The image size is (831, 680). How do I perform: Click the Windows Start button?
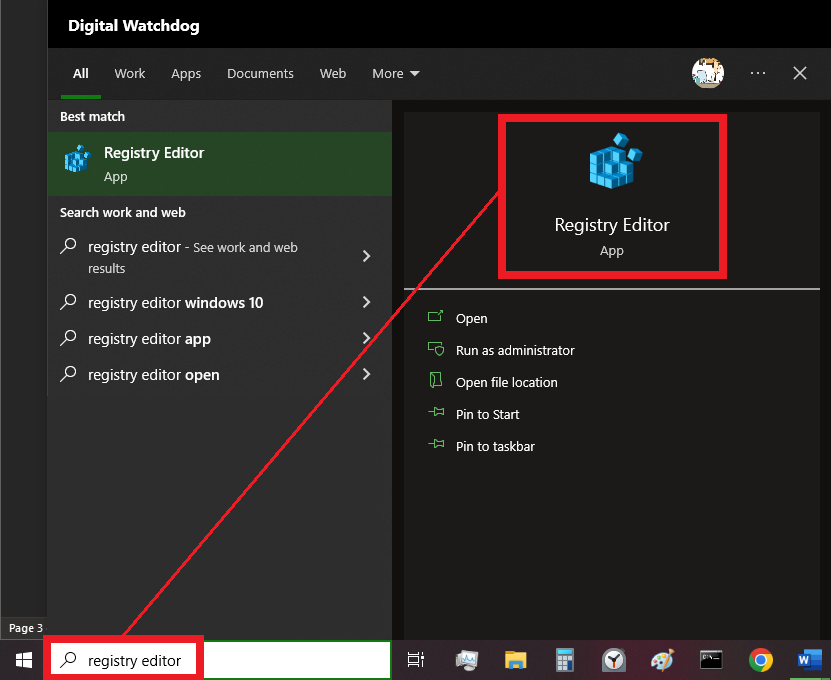(x=23, y=660)
